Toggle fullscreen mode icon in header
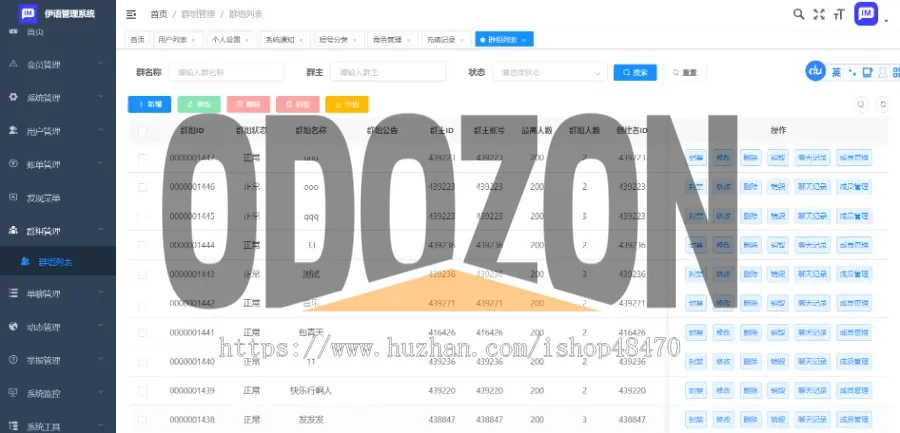This screenshot has height=433, width=900. (x=819, y=14)
